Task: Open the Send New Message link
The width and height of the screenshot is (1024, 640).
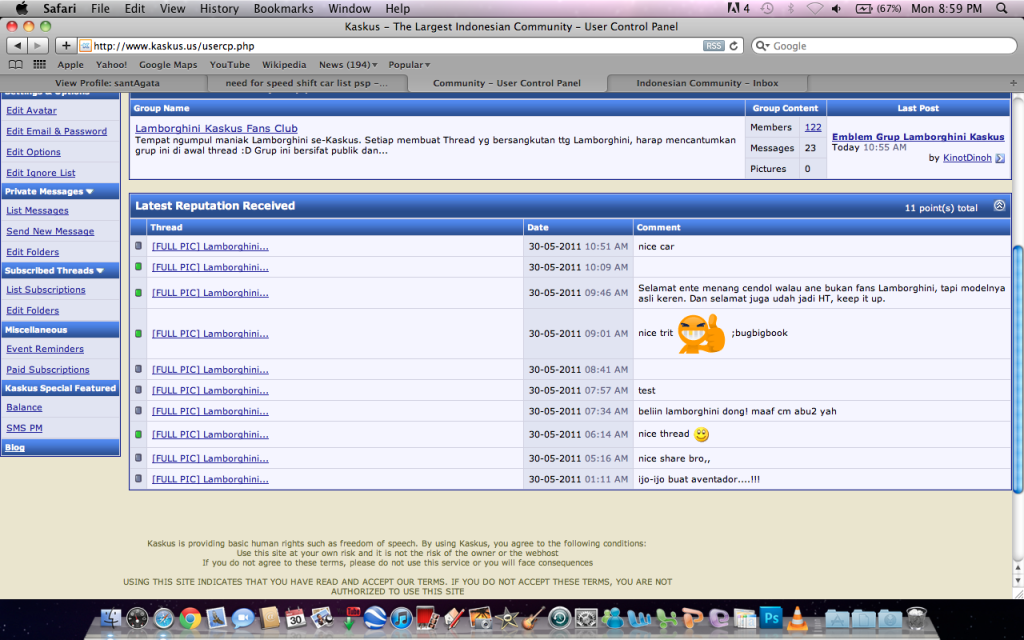Action: 50,231
